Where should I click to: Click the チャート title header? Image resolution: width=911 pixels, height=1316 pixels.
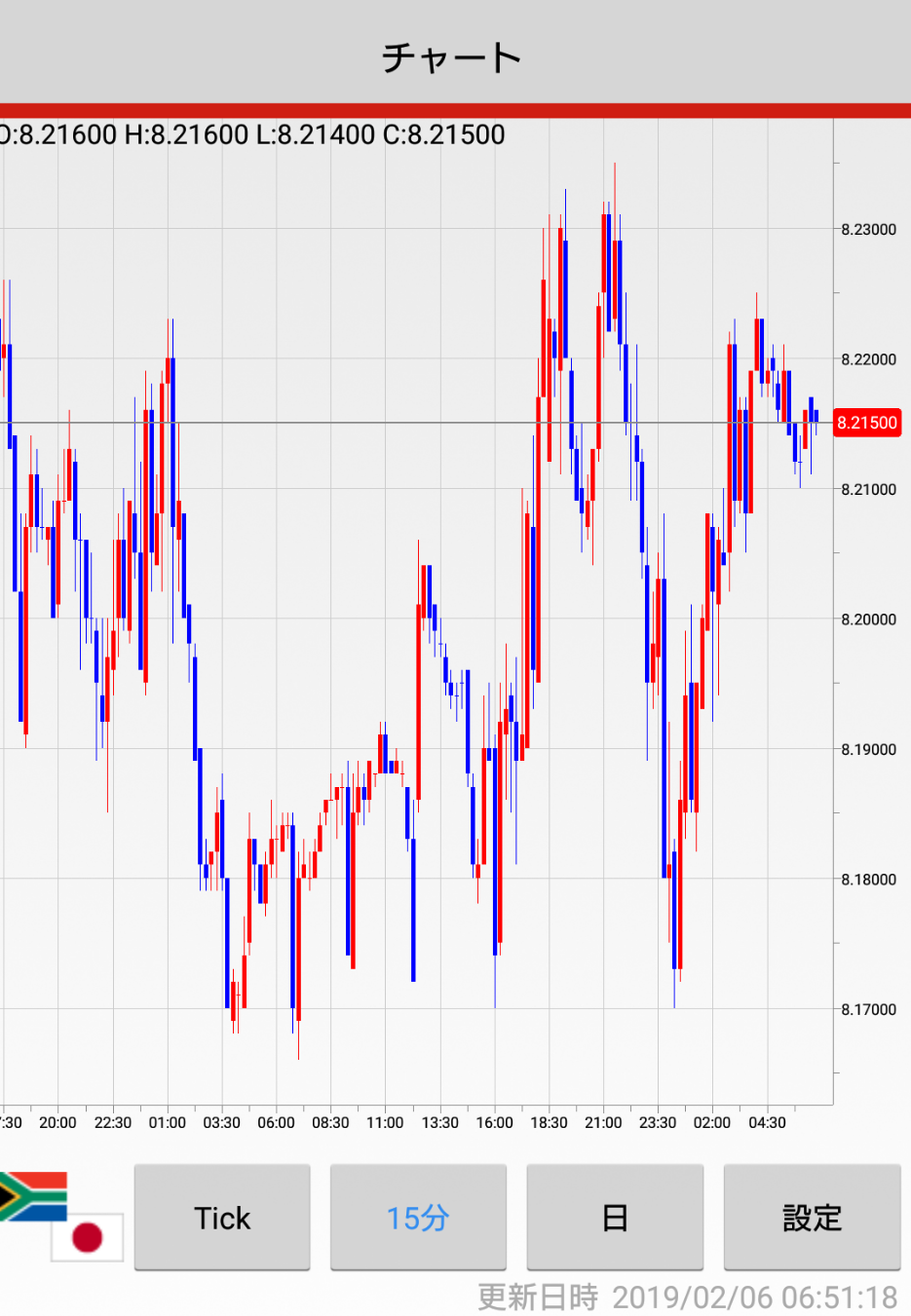pyautogui.click(x=452, y=57)
